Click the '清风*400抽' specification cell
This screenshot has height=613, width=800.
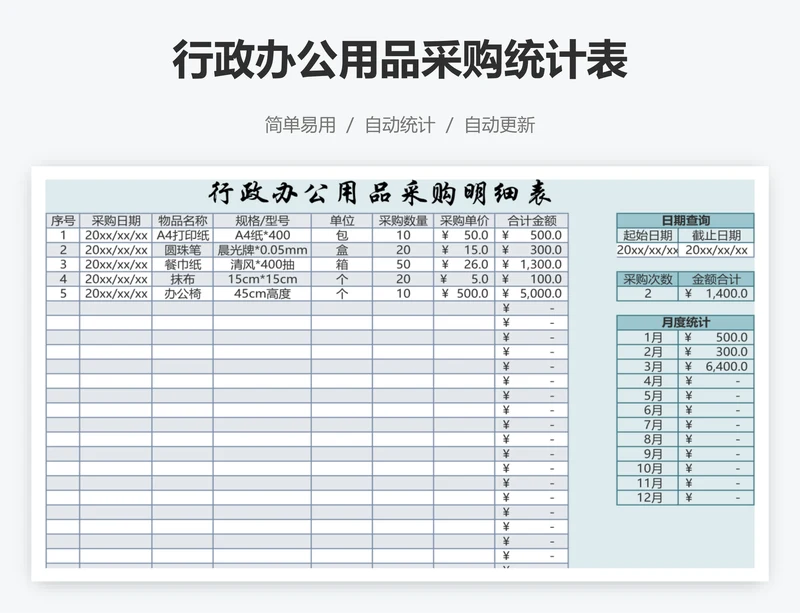262,264
